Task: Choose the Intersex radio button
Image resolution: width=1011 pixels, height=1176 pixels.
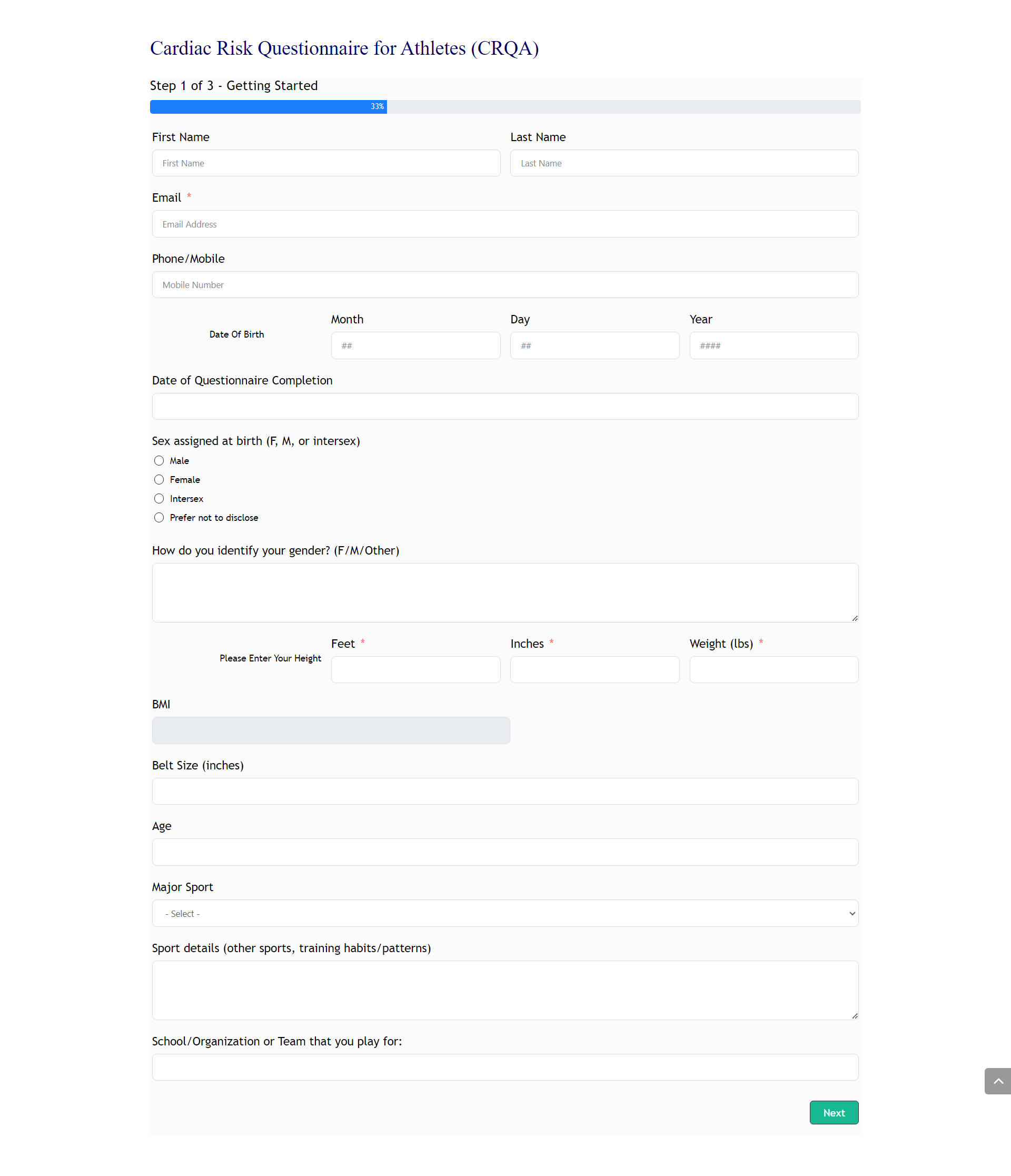Action: pos(159,498)
